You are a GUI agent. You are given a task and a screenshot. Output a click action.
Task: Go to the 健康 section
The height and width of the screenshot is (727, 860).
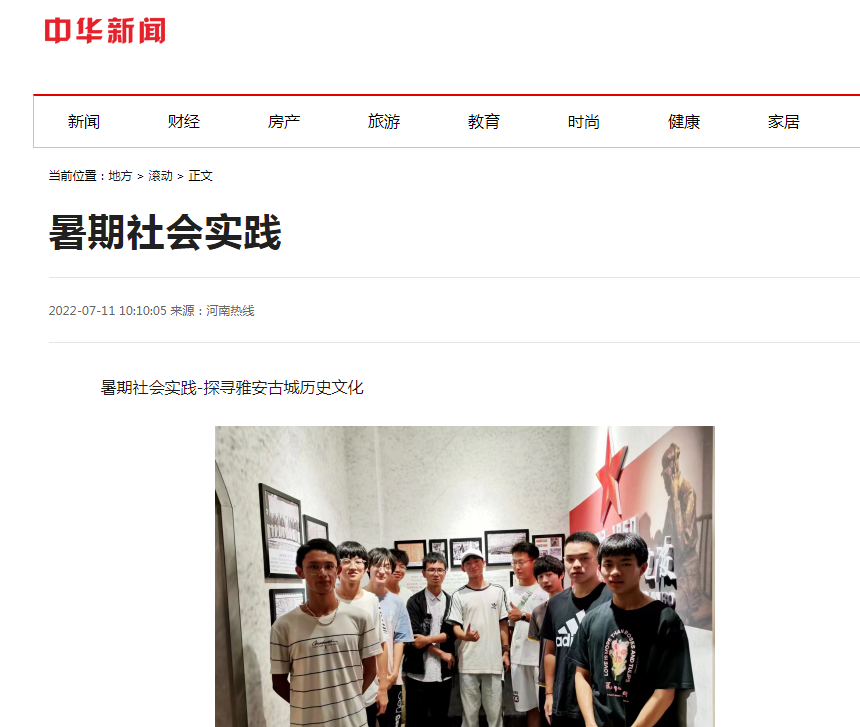(684, 122)
